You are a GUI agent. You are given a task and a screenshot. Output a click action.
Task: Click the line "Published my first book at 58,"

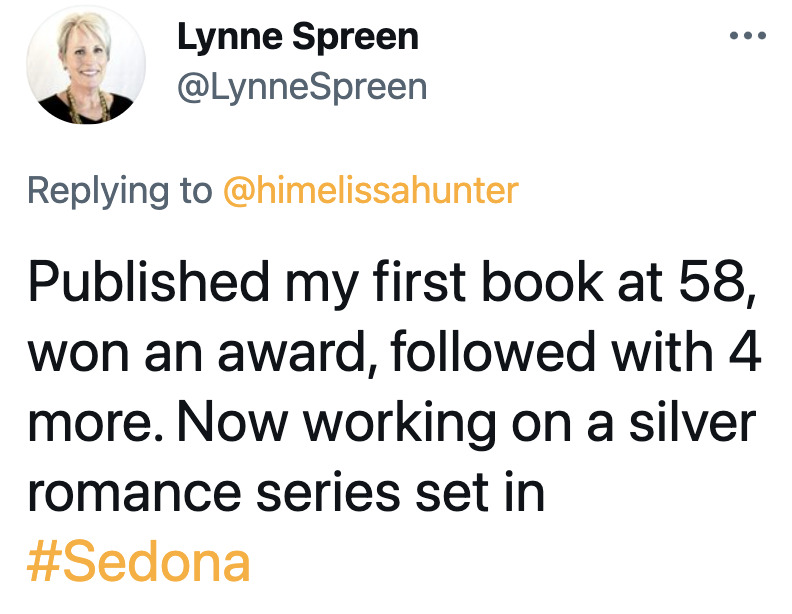pos(392,284)
